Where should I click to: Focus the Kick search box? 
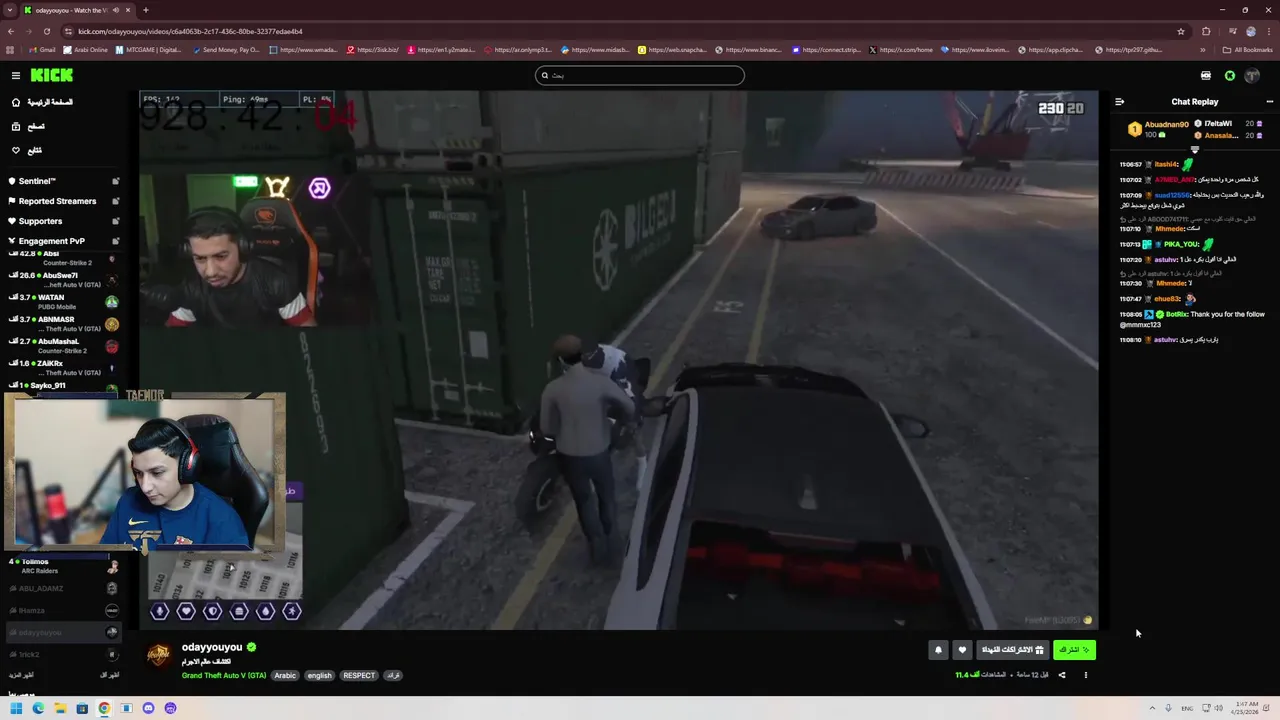click(x=640, y=75)
